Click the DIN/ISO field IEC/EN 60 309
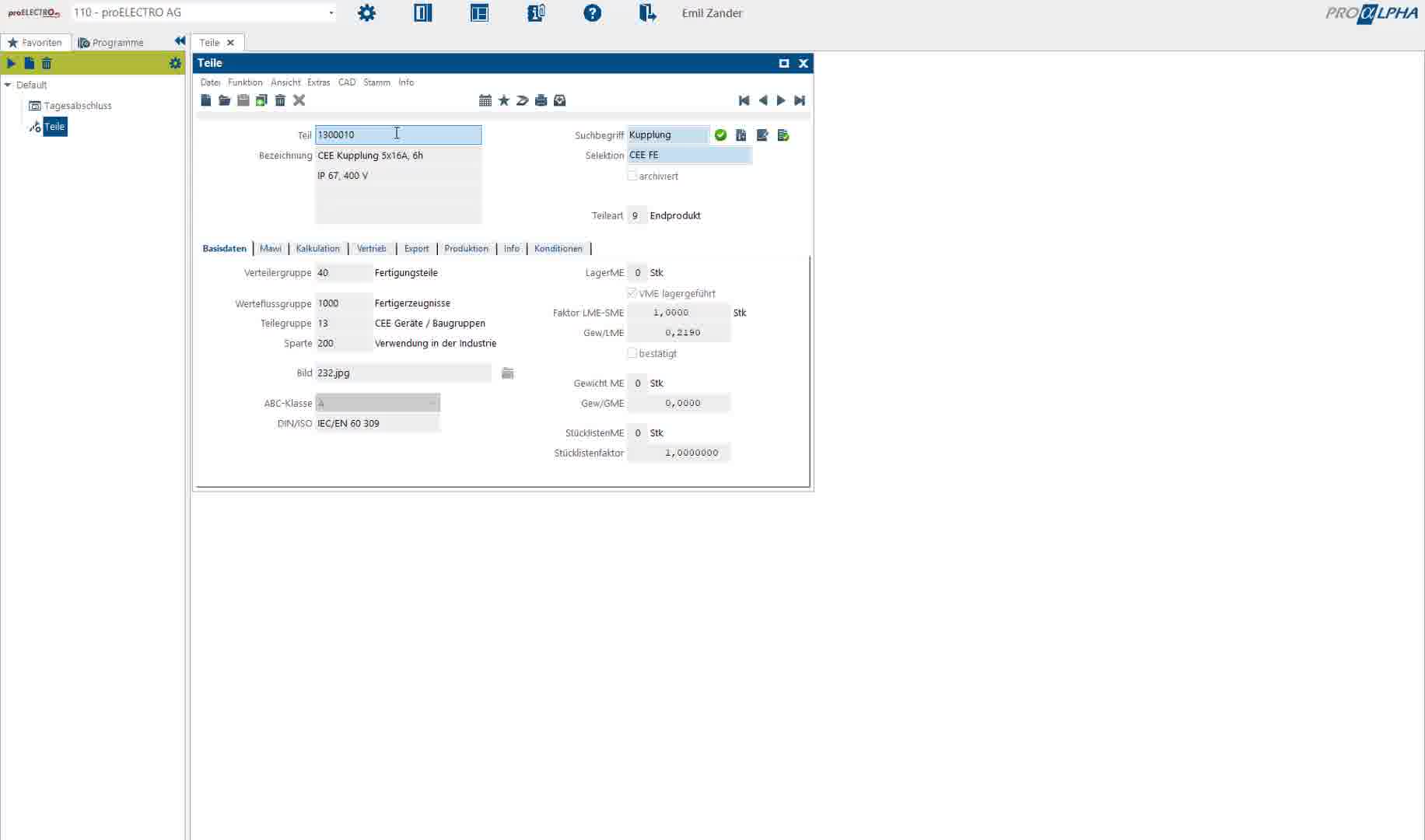1425x840 pixels. (378, 424)
